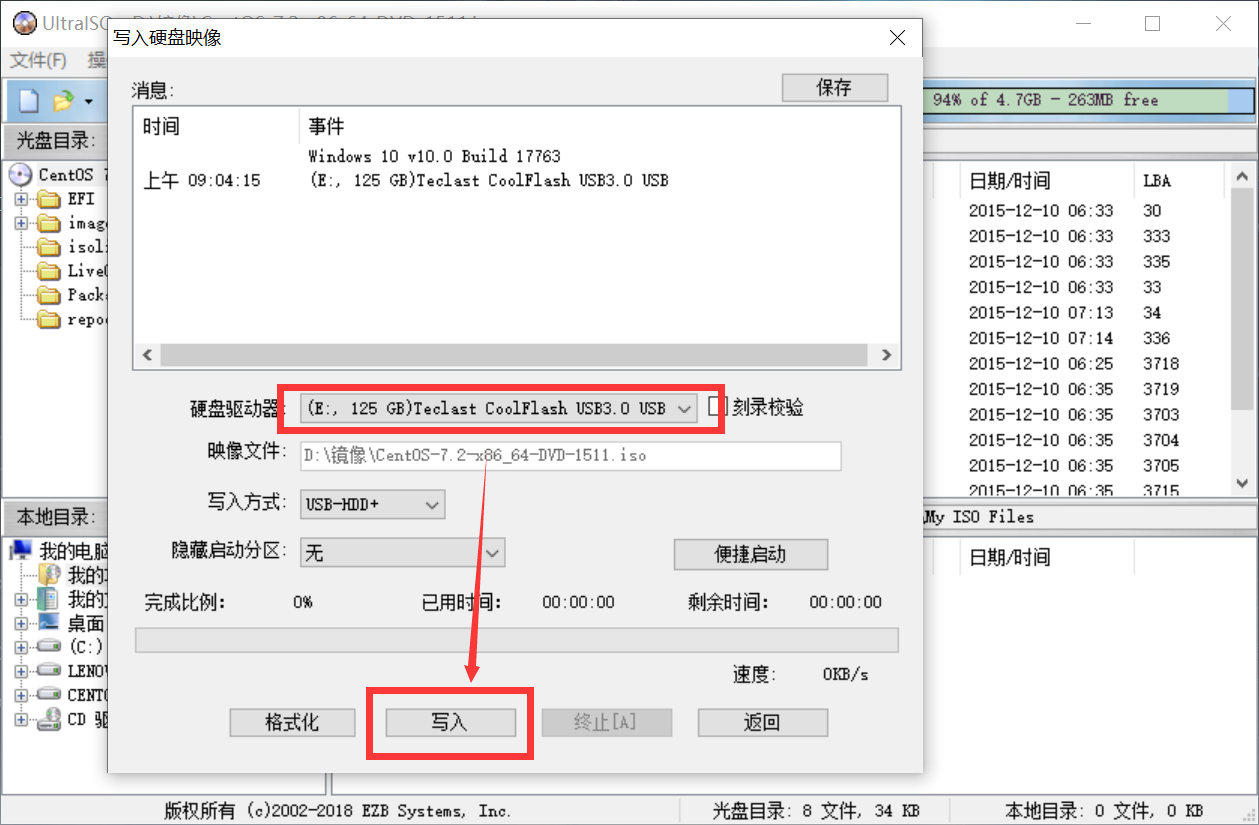
Task: Open the 文件(F) menu
Action: click(38, 60)
